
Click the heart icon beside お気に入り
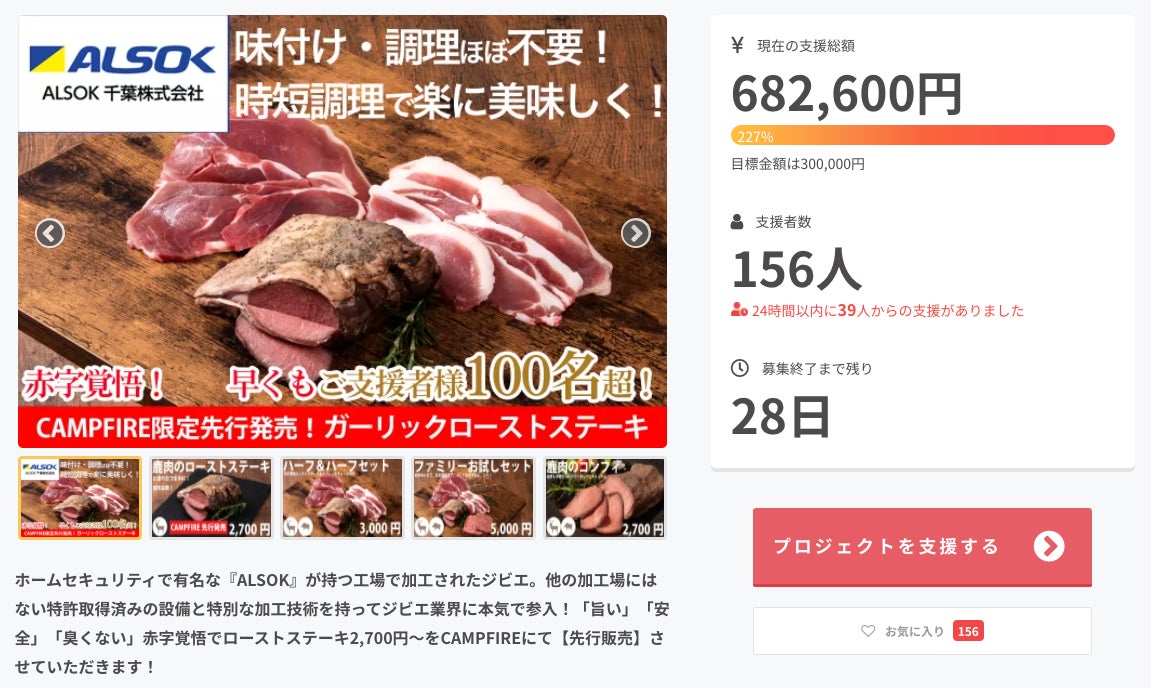[868, 631]
